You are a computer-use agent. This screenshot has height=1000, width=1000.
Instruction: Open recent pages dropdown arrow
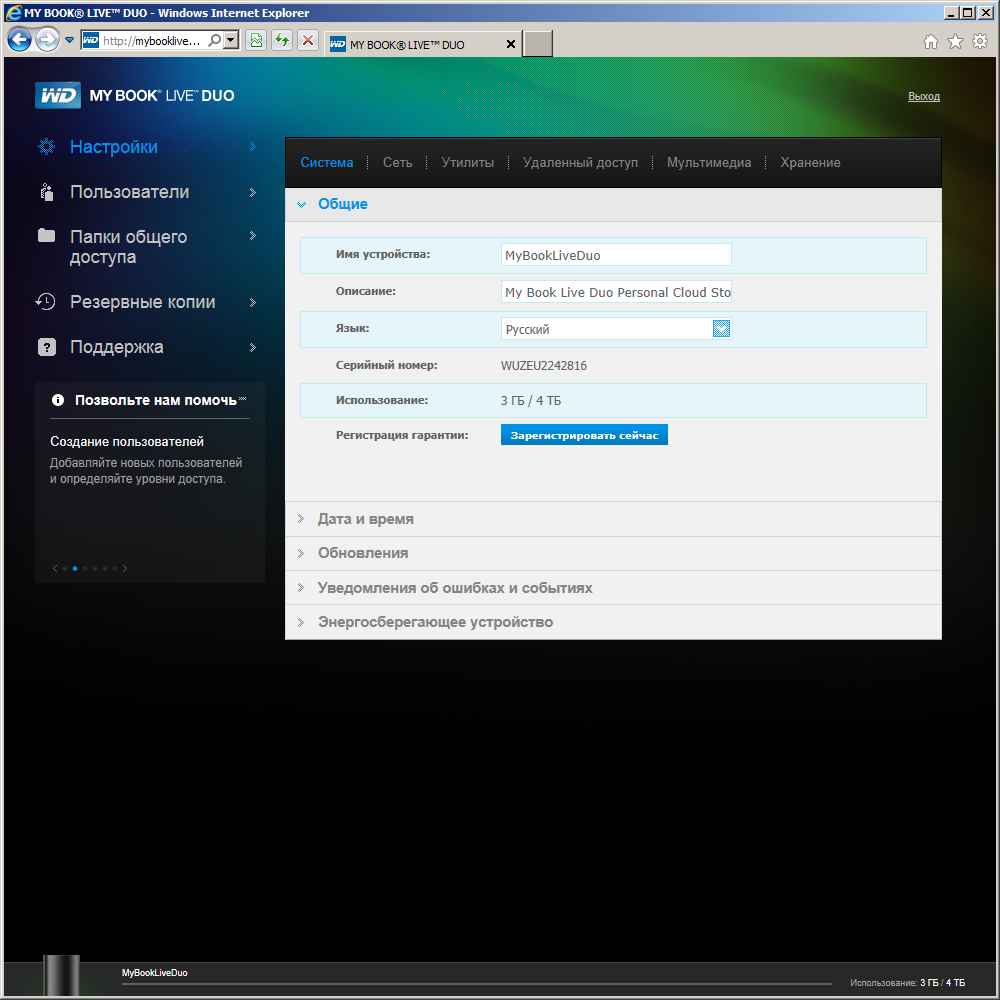point(70,40)
